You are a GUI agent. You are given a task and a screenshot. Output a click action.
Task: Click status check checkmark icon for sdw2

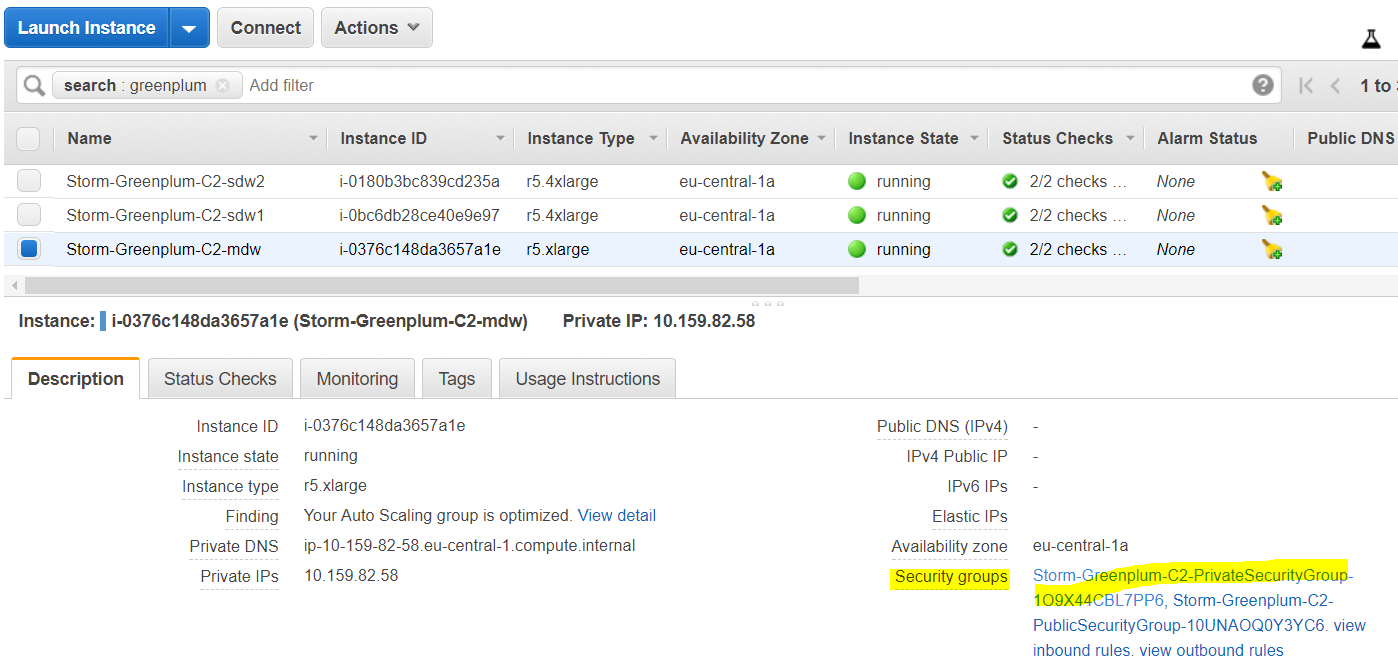coord(1010,181)
